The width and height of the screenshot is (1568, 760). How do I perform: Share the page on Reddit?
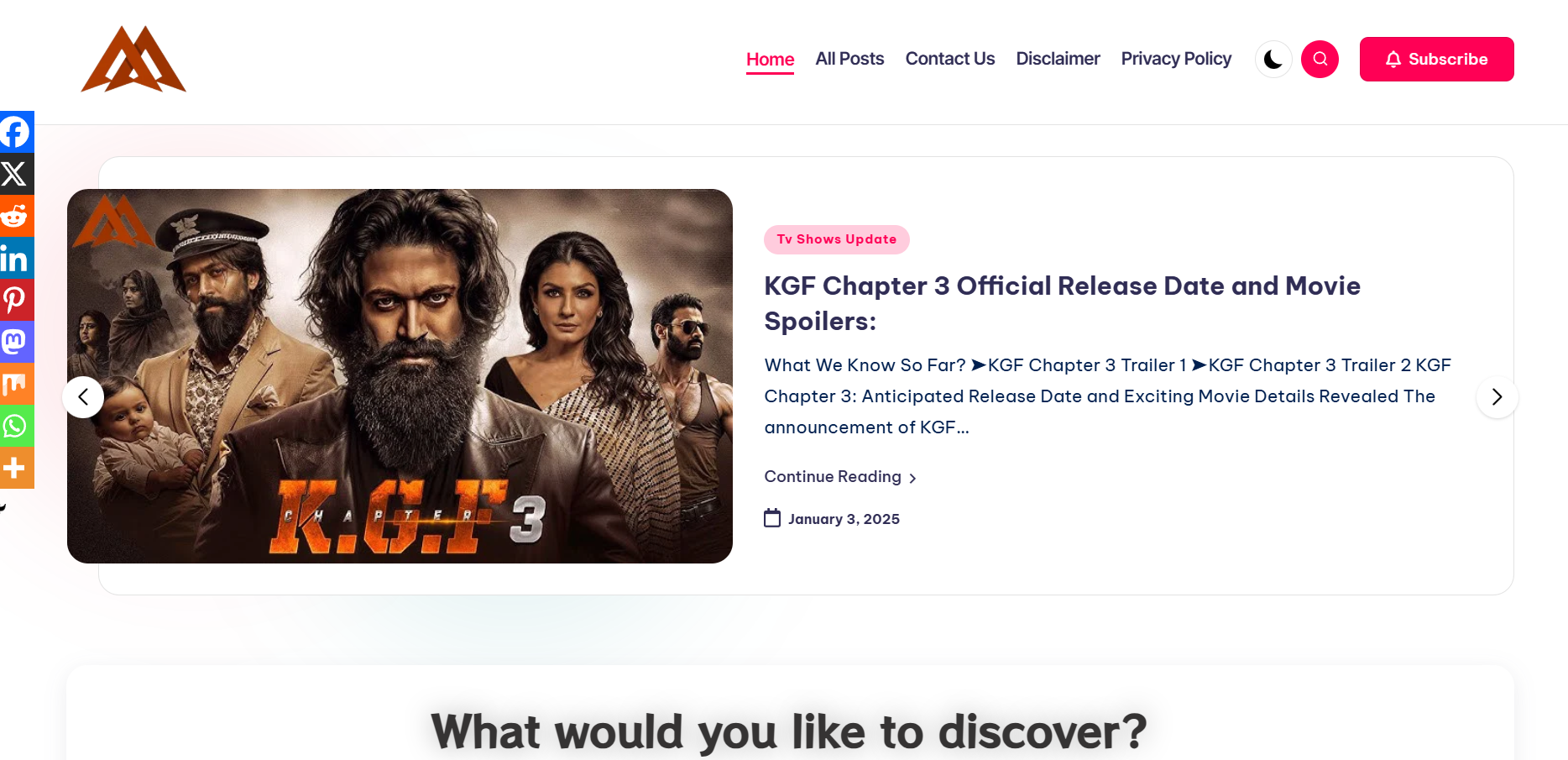(x=16, y=216)
